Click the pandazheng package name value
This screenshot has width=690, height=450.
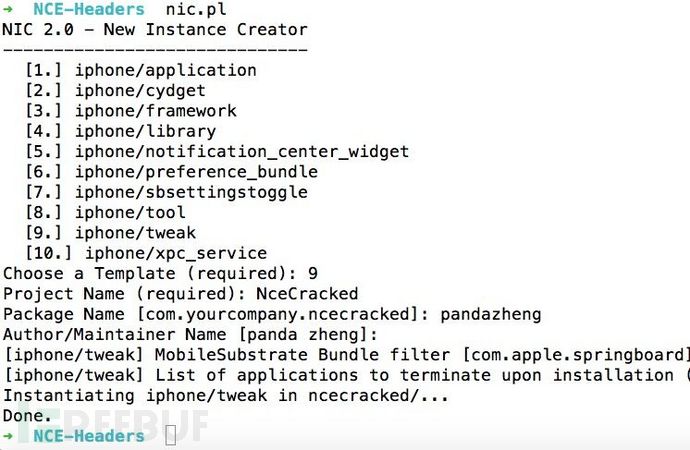[x=491, y=314]
